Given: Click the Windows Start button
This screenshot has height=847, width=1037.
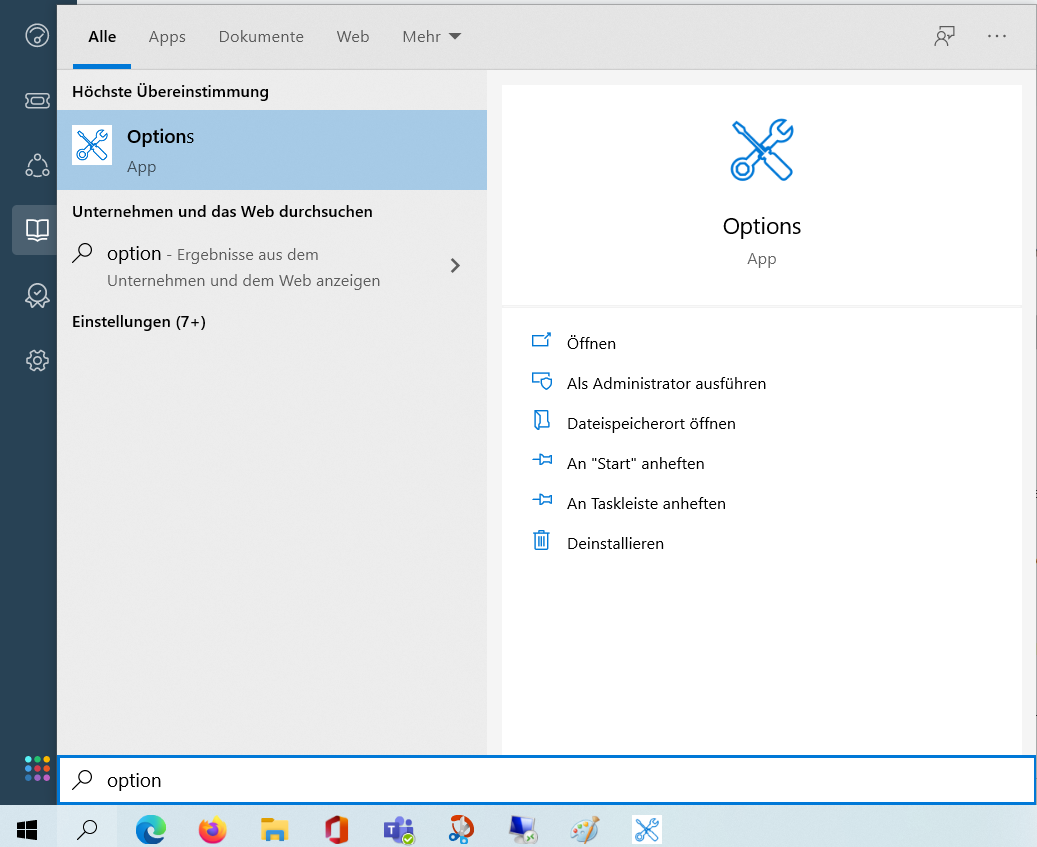Looking at the screenshot, I should click(27, 829).
